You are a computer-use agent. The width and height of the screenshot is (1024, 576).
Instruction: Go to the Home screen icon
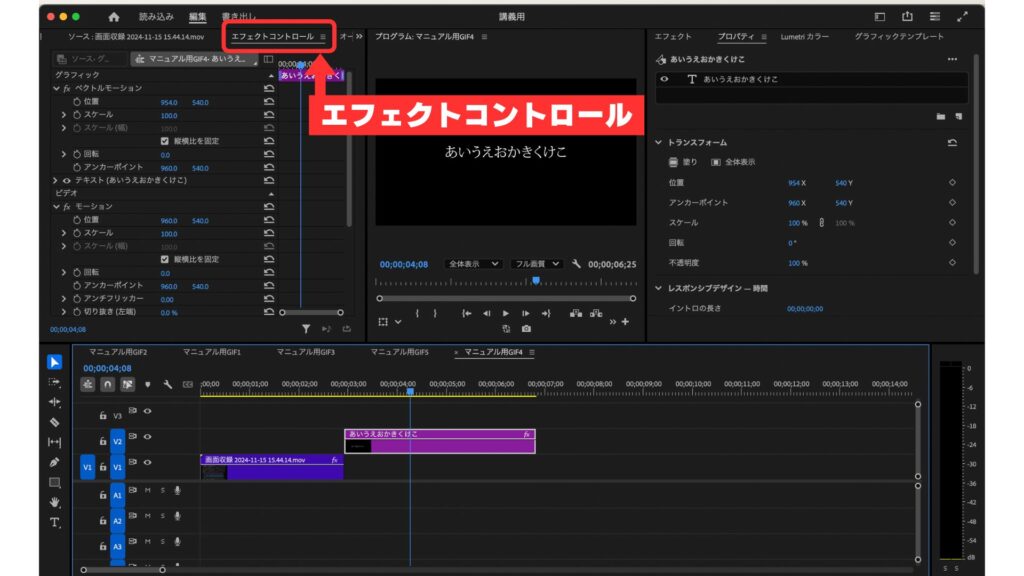coord(114,17)
